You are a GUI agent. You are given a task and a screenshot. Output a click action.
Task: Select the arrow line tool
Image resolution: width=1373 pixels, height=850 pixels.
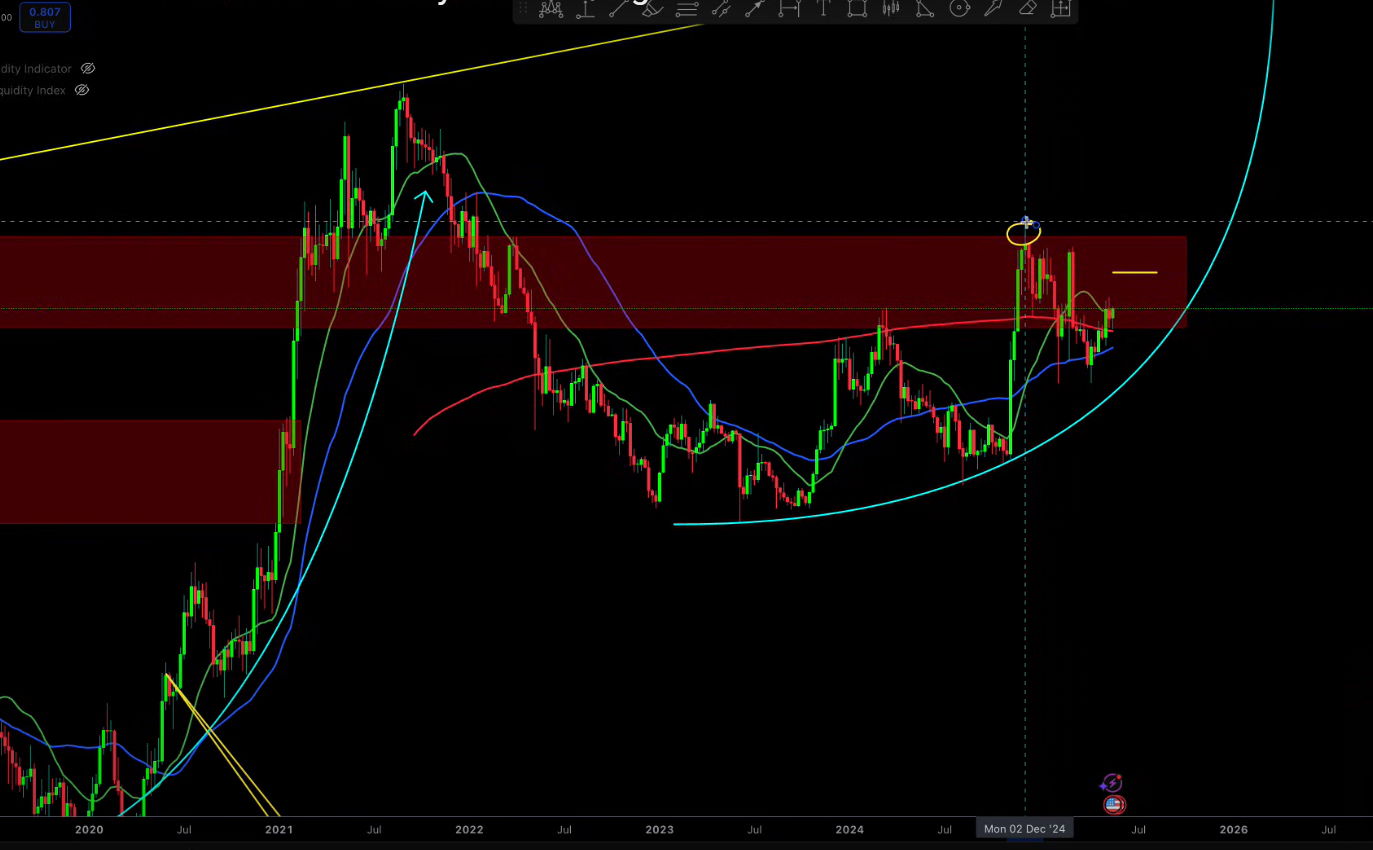coord(755,9)
